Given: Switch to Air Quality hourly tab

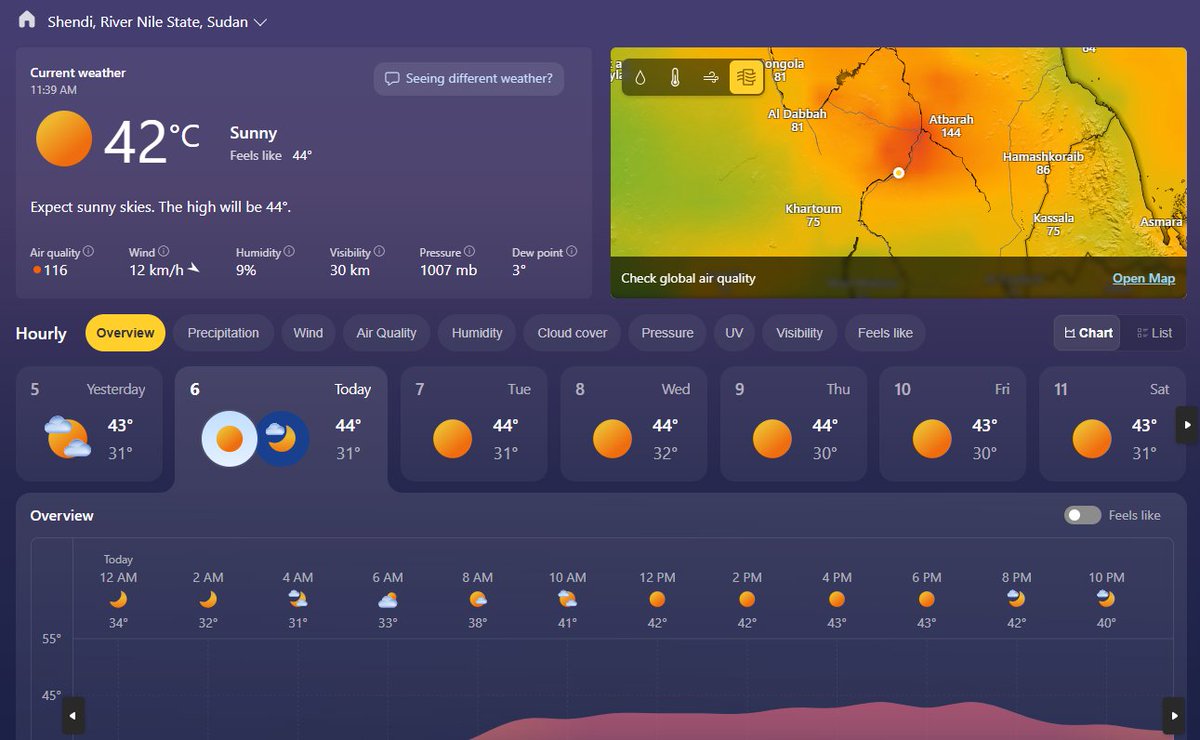Looking at the screenshot, I should pyautogui.click(x=387, y=333).
